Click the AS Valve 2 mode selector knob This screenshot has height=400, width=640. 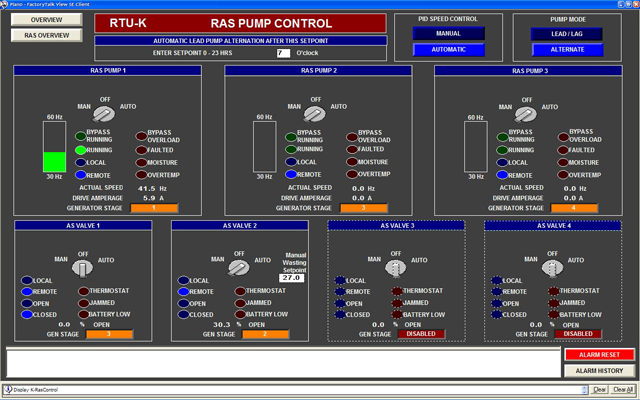(239, 267)
